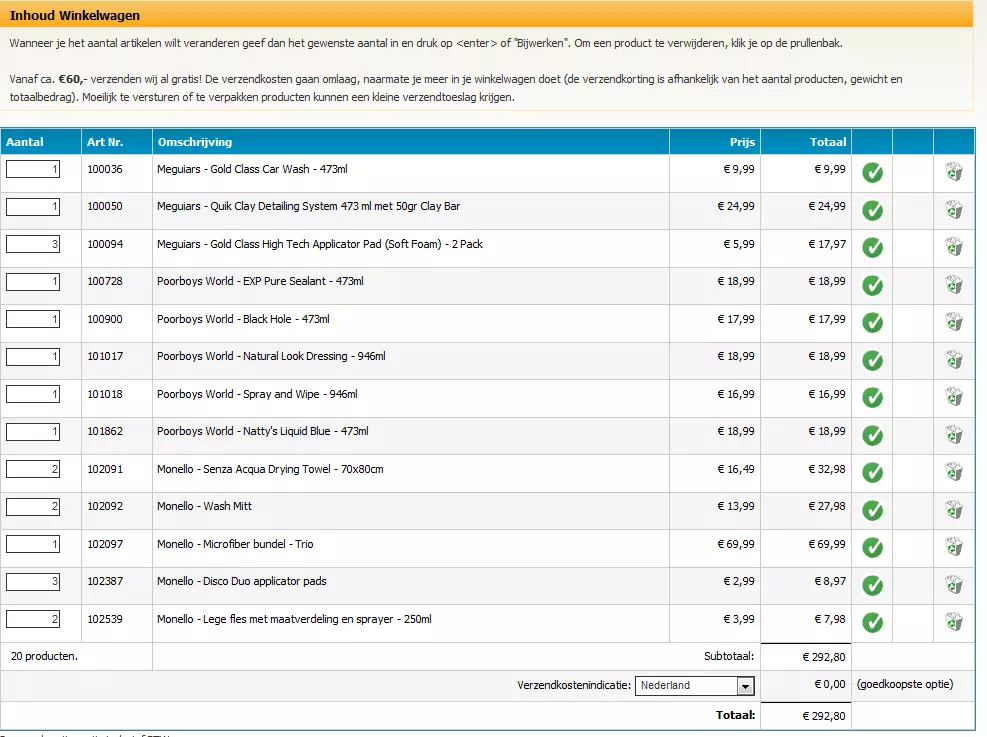
Task: Click quantity input for EXP Pure Sealant
Action: [33, 281]
